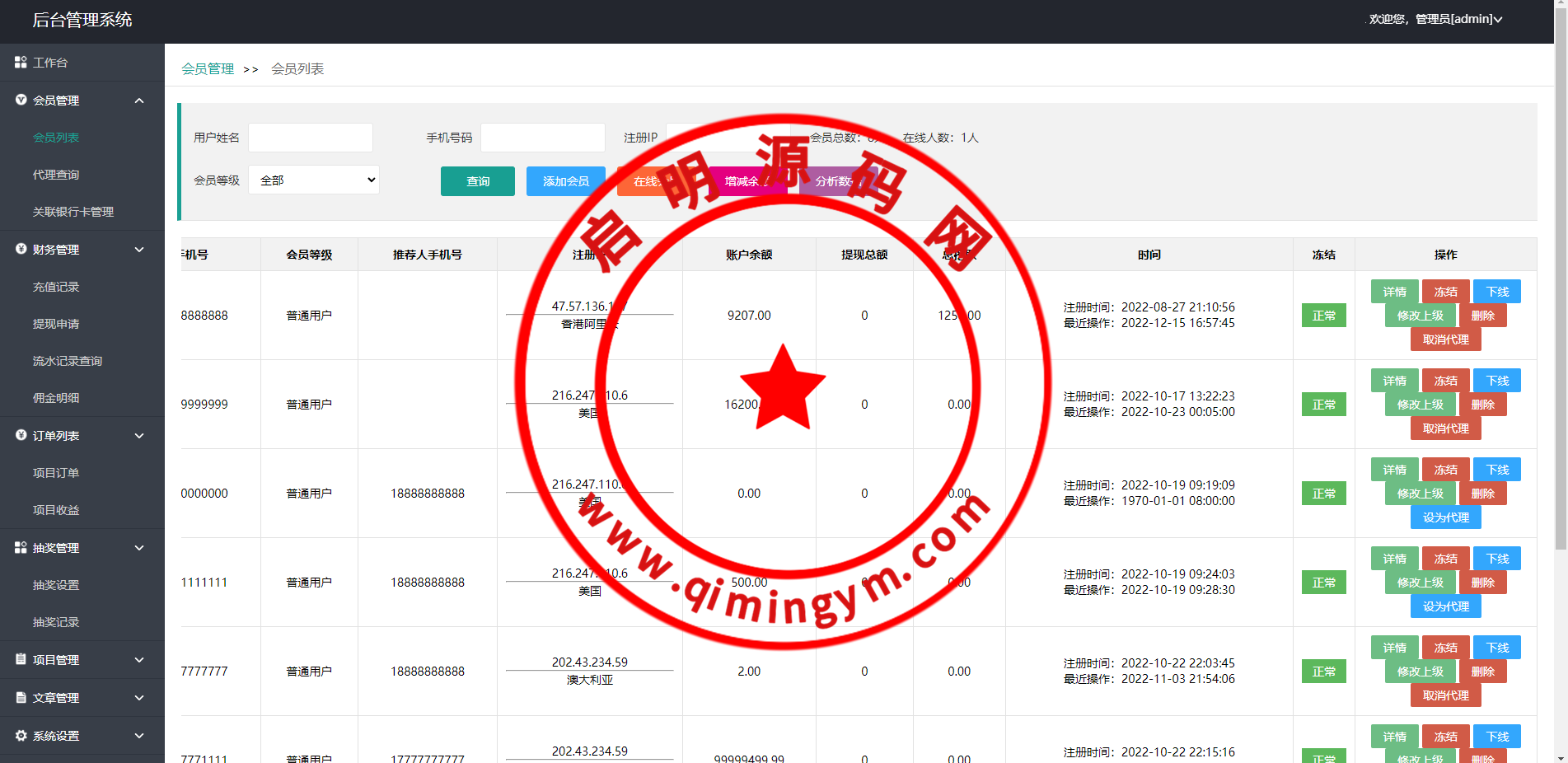Open the 会员等级 dropdown
Screen dimensions: 1568x763
(313, 180)
